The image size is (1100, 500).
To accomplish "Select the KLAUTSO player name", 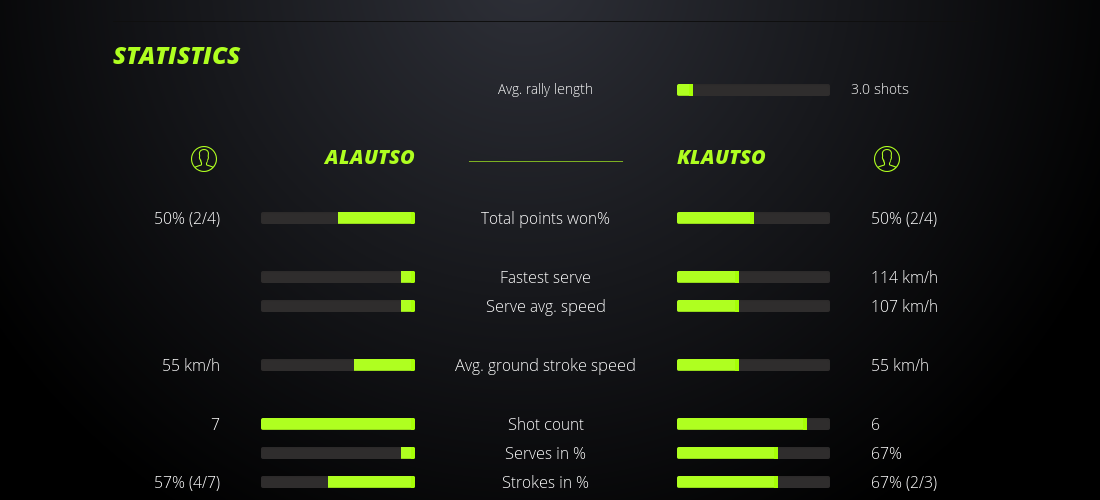I will click(721, 157).
